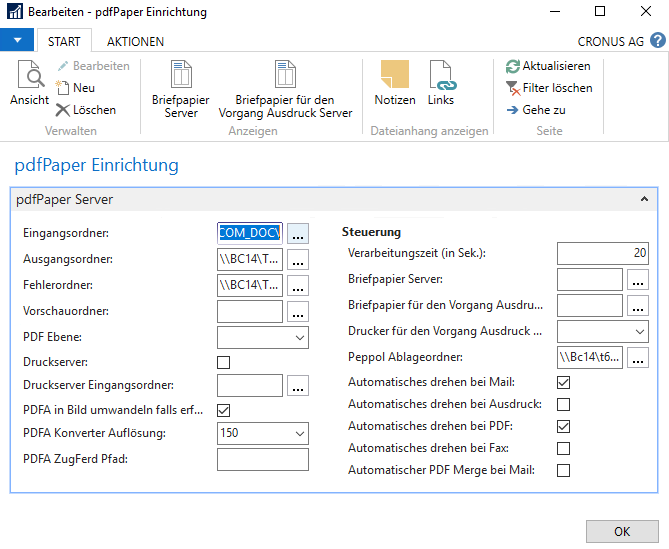The height and width of the screenshot is (549, 669).
Task: Uncheck PDFA in Bild umwandeln checkbox
Action: (224, 410)
